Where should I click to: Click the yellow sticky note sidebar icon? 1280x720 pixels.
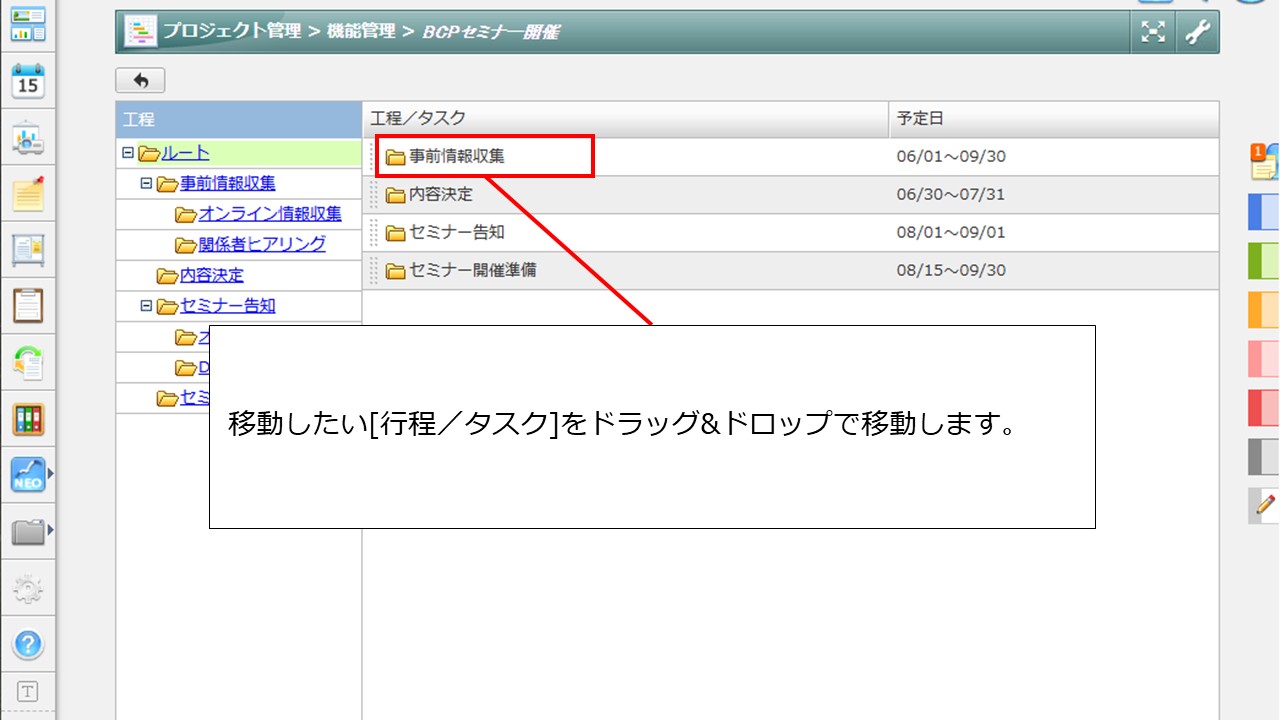(27, 193)
